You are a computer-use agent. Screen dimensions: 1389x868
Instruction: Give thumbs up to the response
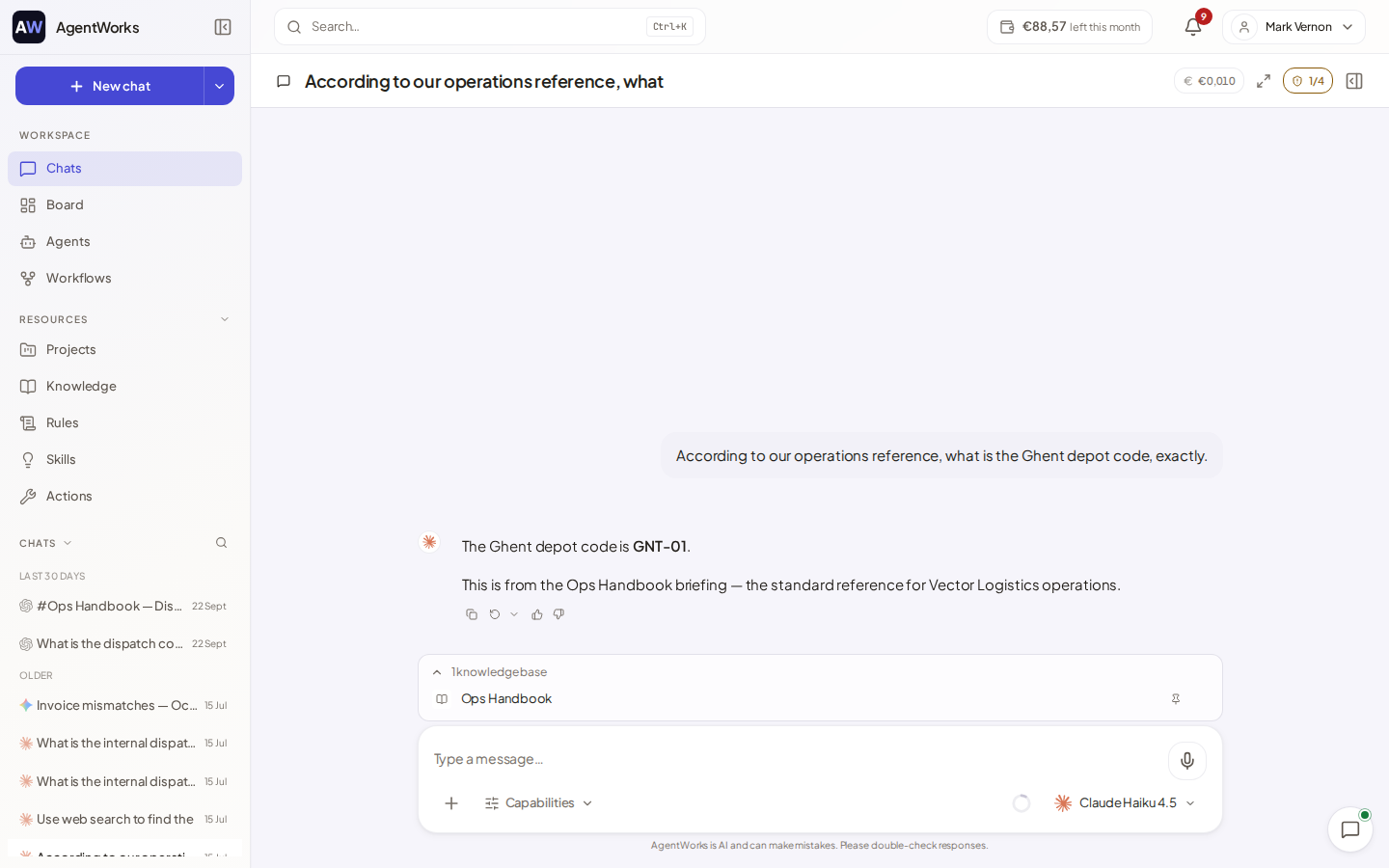pos(537,614)
